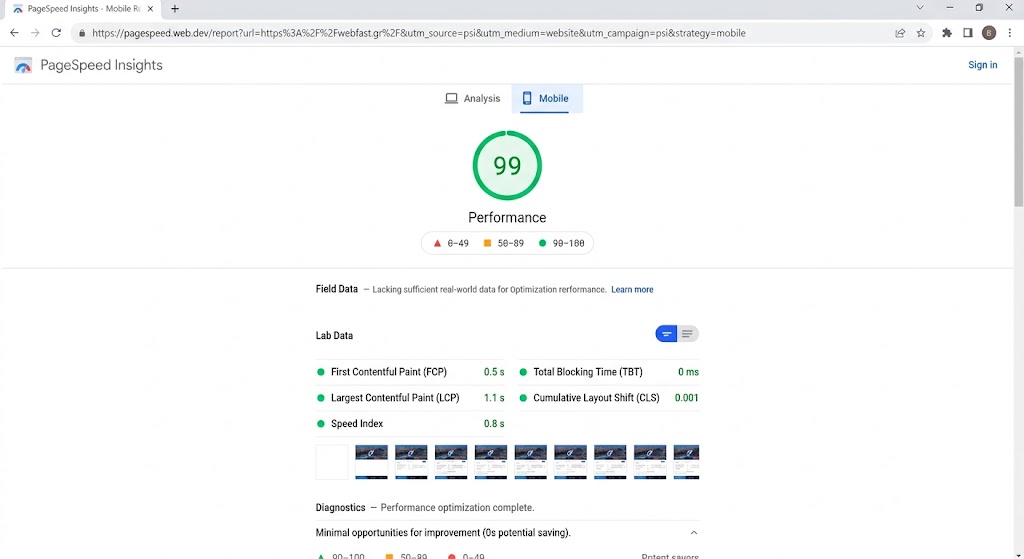Open the Learn more link
This screenshot has width=1024, height=559.
pos(632,289)
